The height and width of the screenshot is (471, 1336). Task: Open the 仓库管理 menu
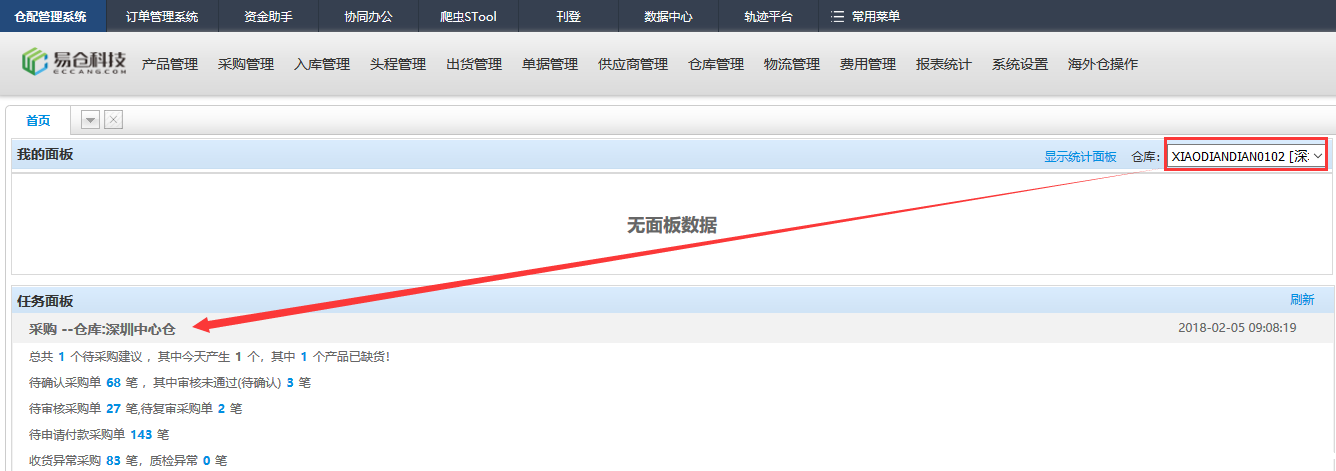tap(716, 64)
